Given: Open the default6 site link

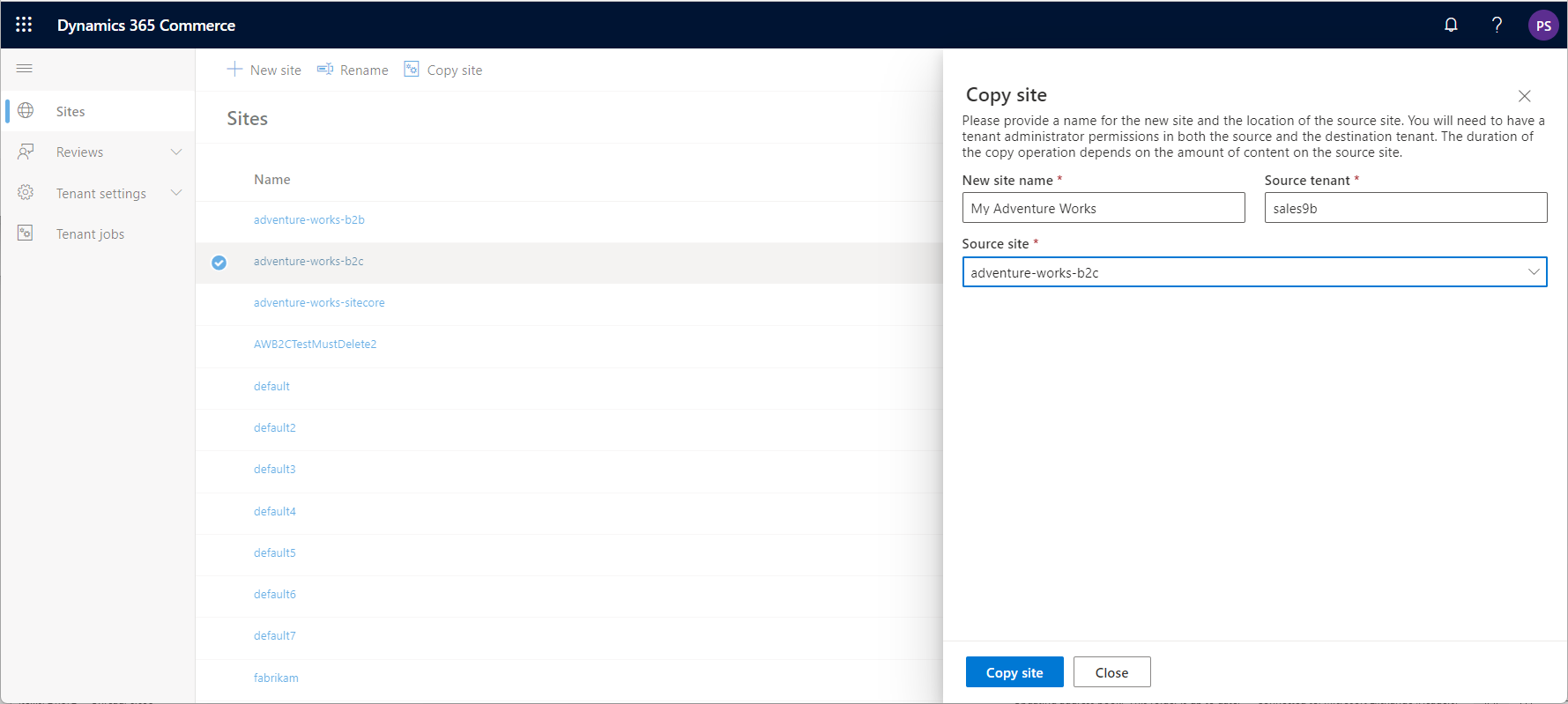Looking at the screenshot, I should click(x=275, y=594).
